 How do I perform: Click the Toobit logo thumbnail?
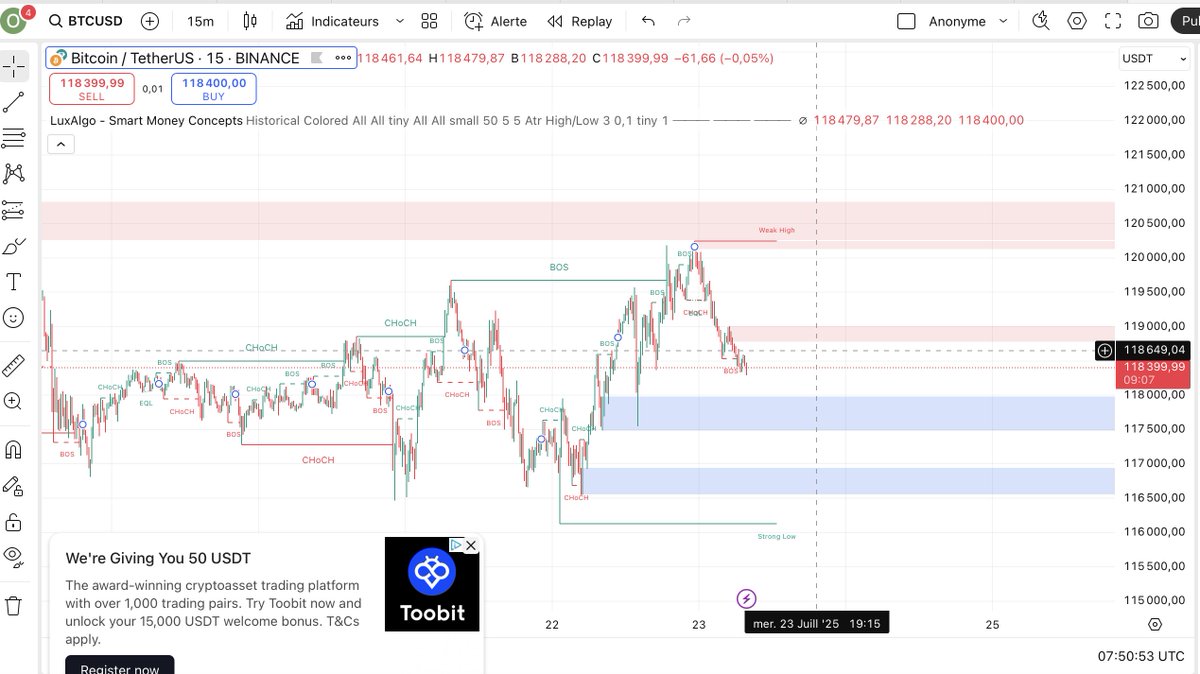click(x=432, y=584)
